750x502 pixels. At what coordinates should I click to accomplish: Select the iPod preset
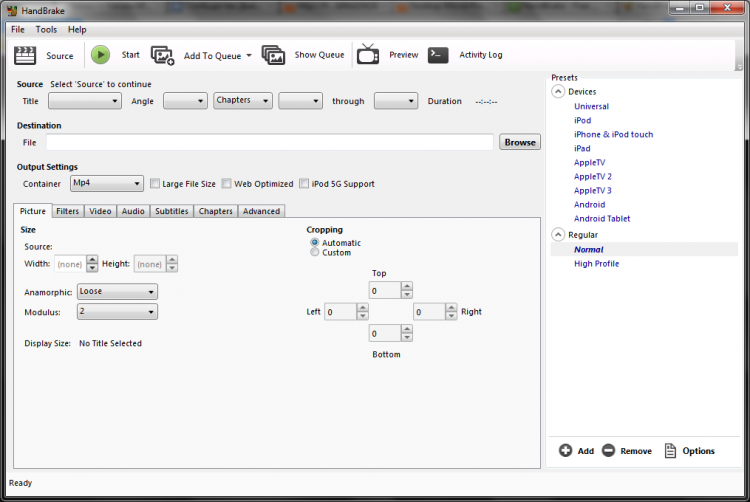tap(583, 120)
